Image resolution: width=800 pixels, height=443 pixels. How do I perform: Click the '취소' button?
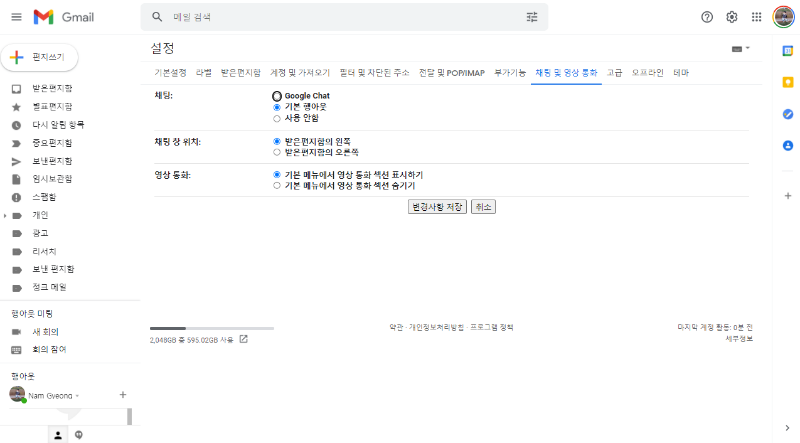click(483, 207)
